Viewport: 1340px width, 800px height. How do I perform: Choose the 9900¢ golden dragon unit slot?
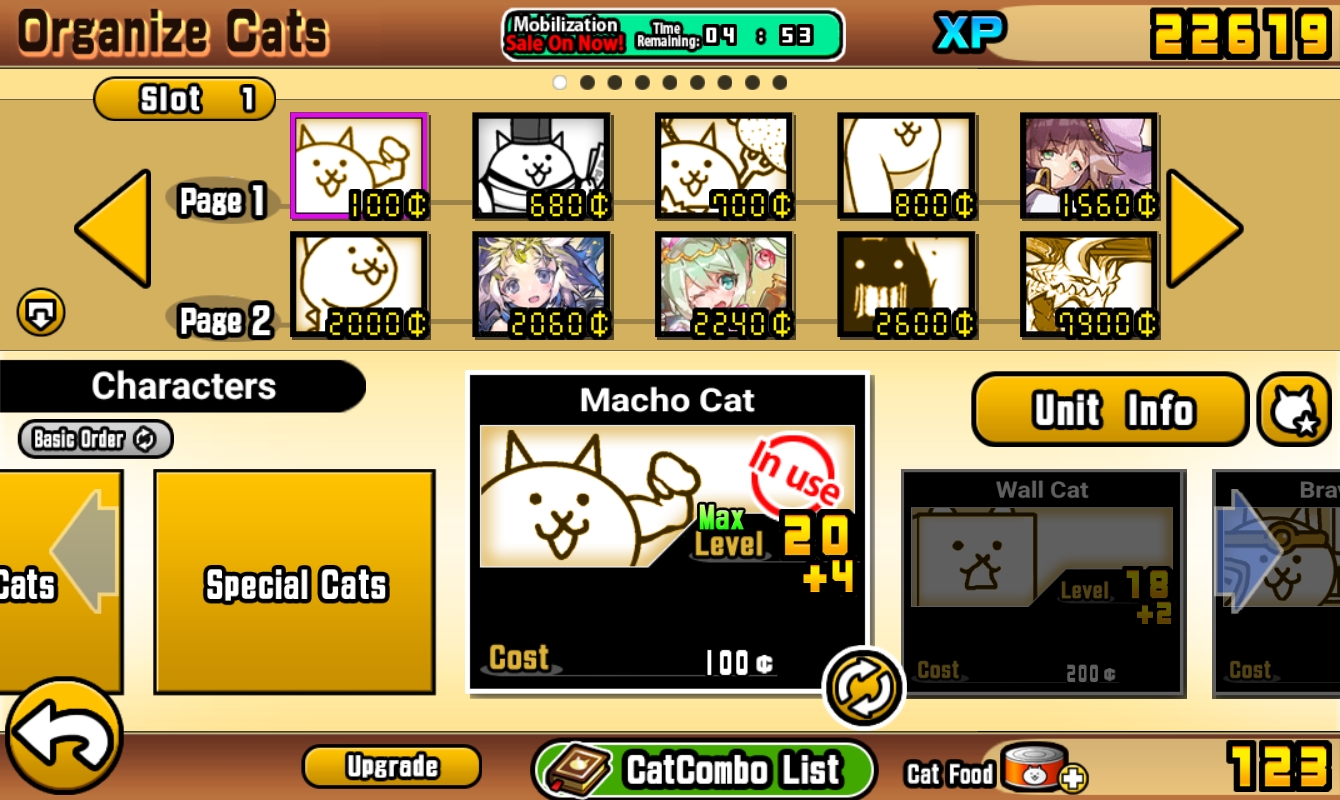click(1089, 284)
